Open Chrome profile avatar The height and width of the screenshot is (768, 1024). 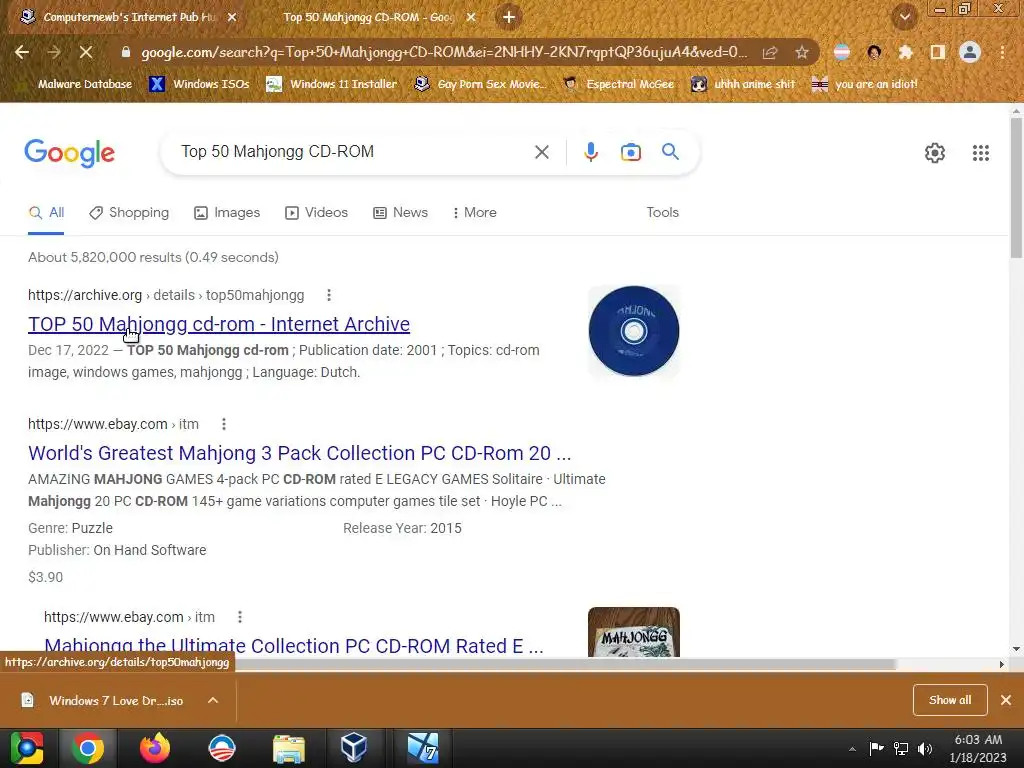(970, 52)
